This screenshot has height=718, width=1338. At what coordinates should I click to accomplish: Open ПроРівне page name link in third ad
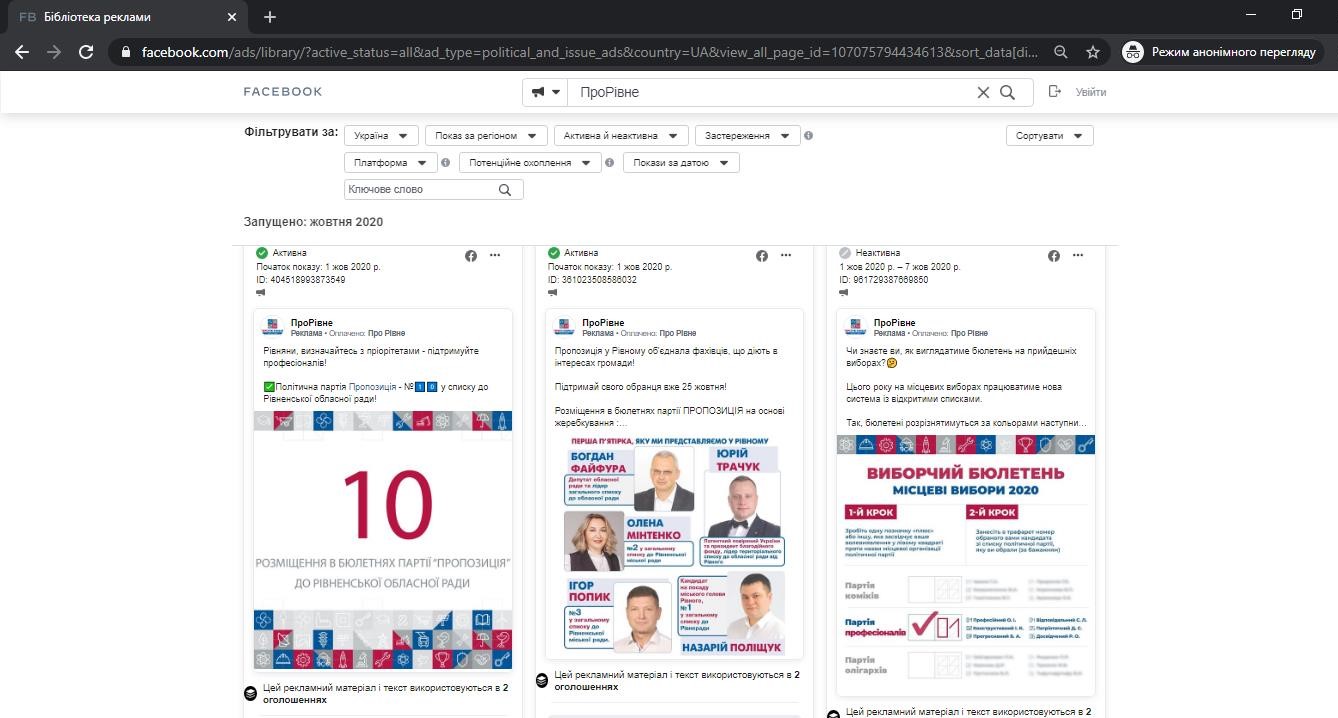point(895,322)
